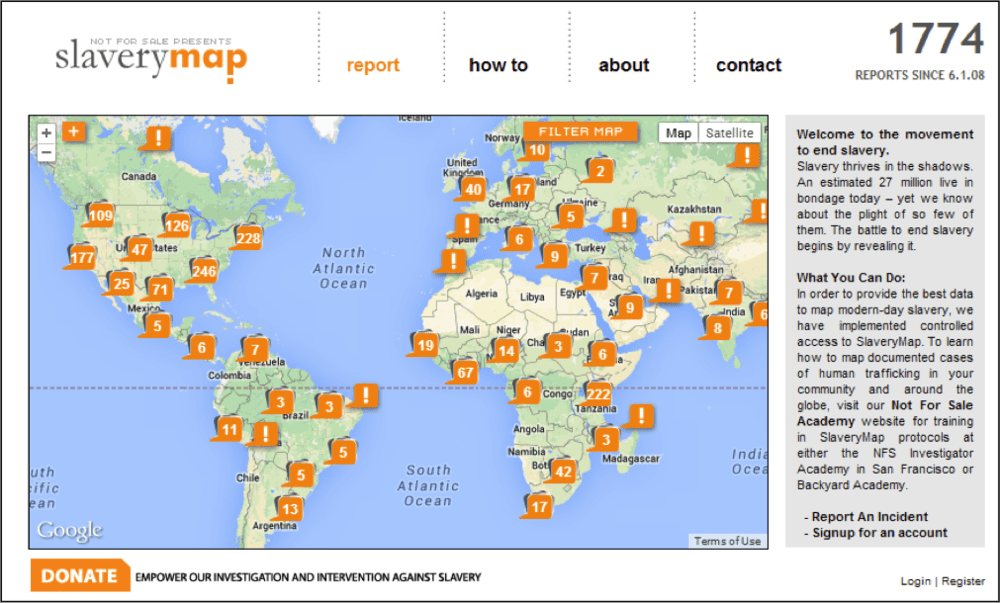This screenshot has width=1000, height=603.
Task: Select the marker labeled 2
Action: (x=599, y=170)
